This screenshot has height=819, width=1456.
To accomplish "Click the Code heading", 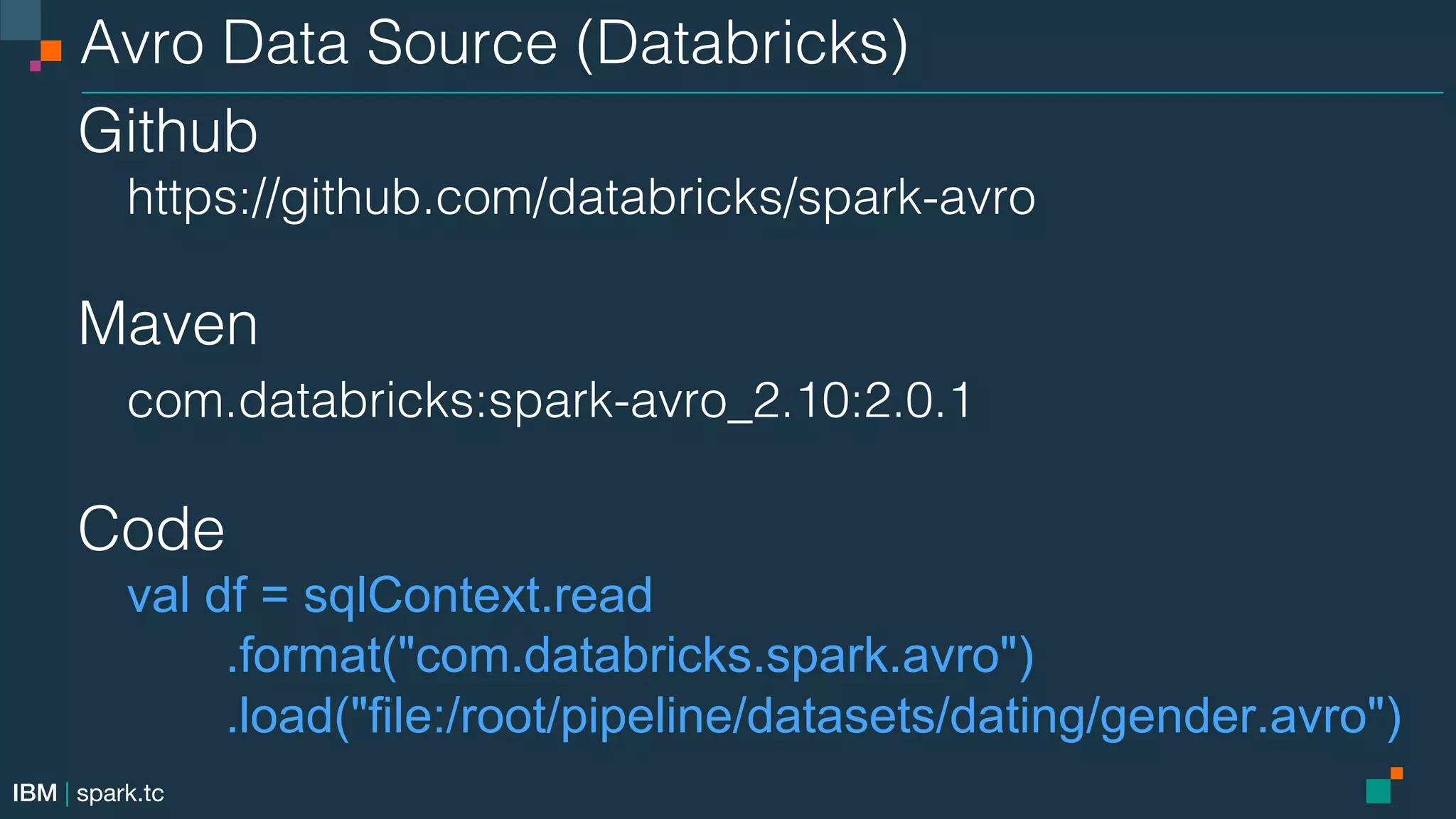I will pyautogui.click(x=151, y=529).
